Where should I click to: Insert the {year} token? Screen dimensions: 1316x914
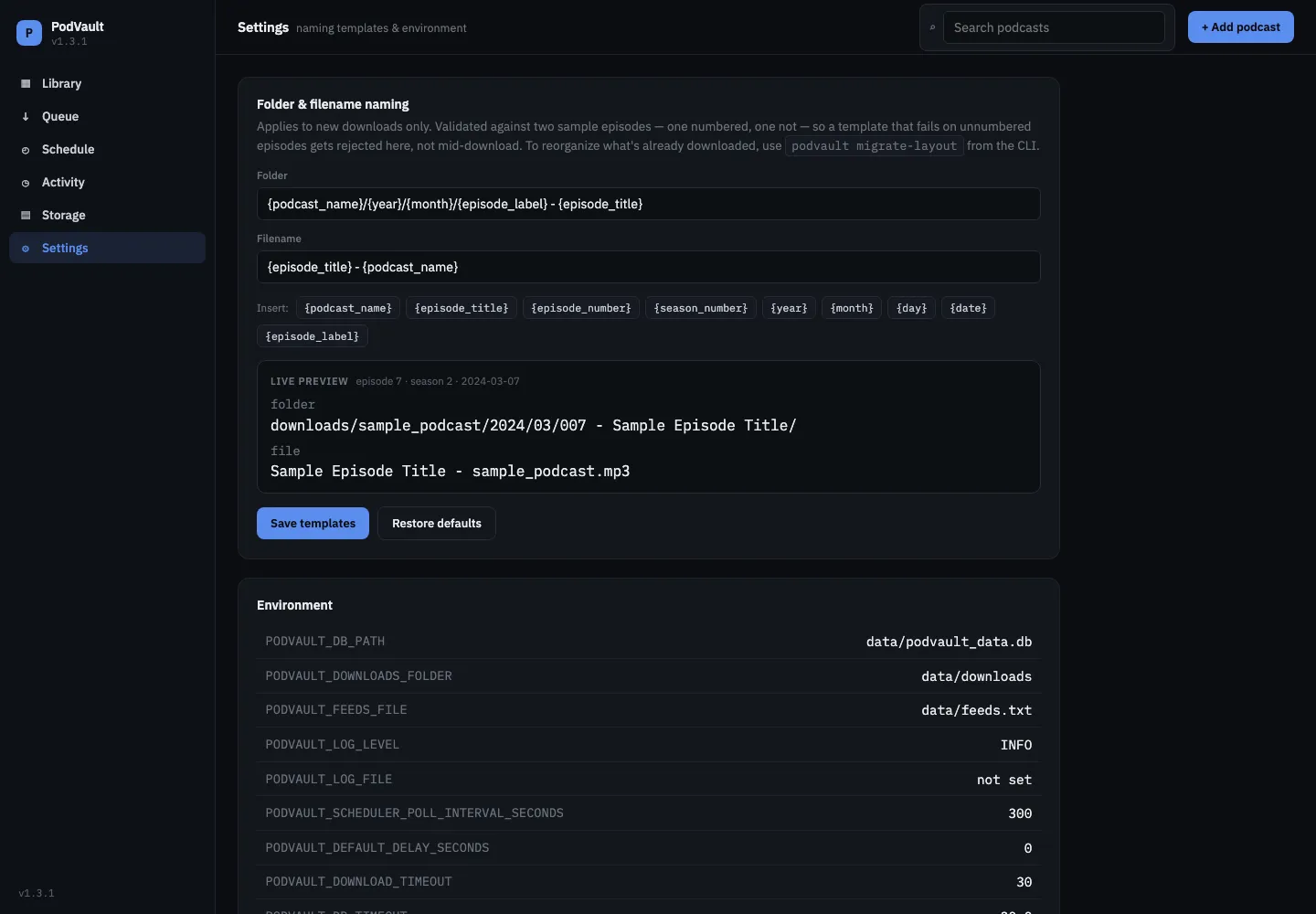789,308
